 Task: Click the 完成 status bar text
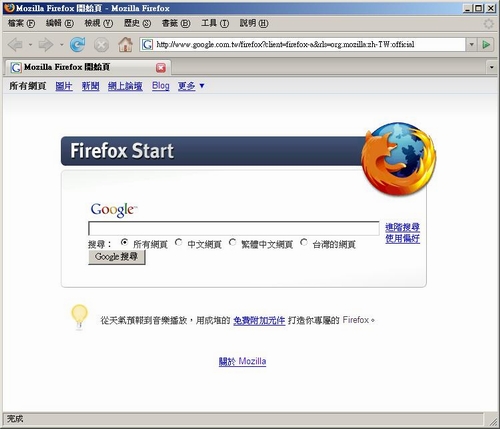point(15,419)
